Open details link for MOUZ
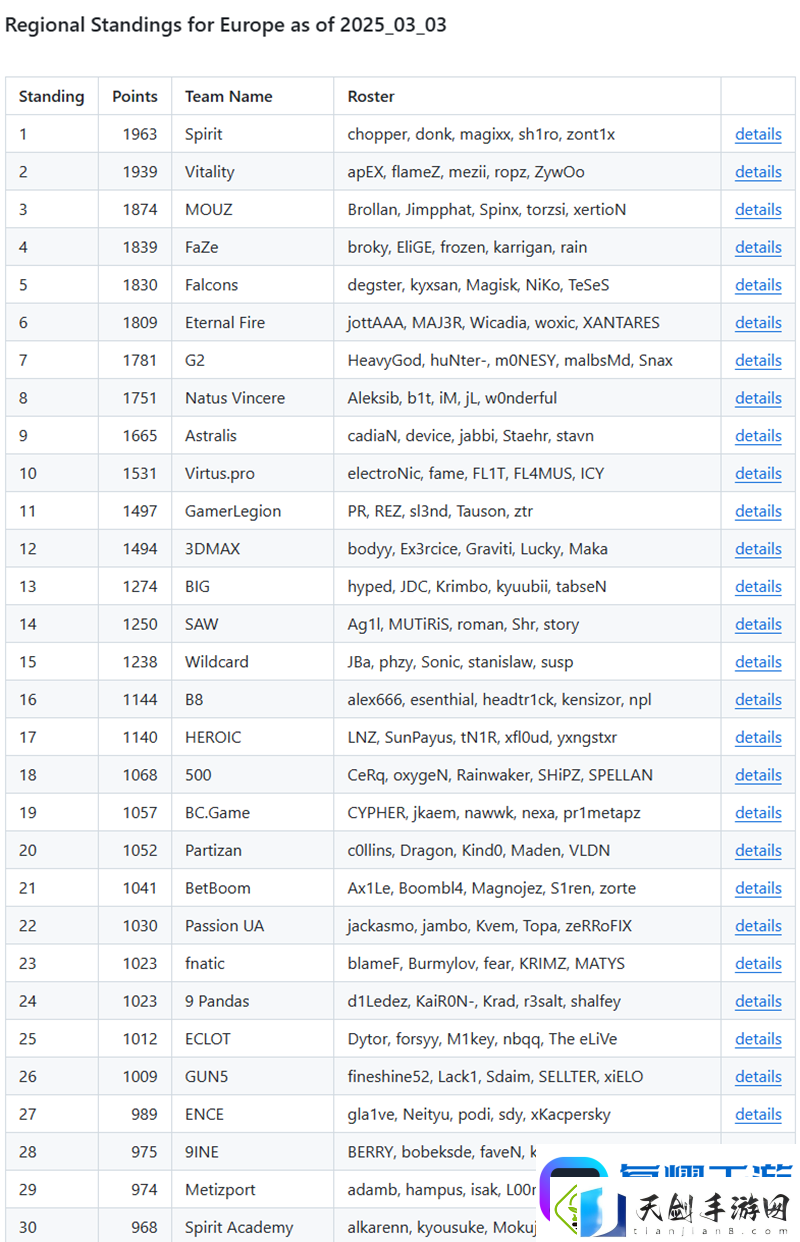 (x=758, y=210)
